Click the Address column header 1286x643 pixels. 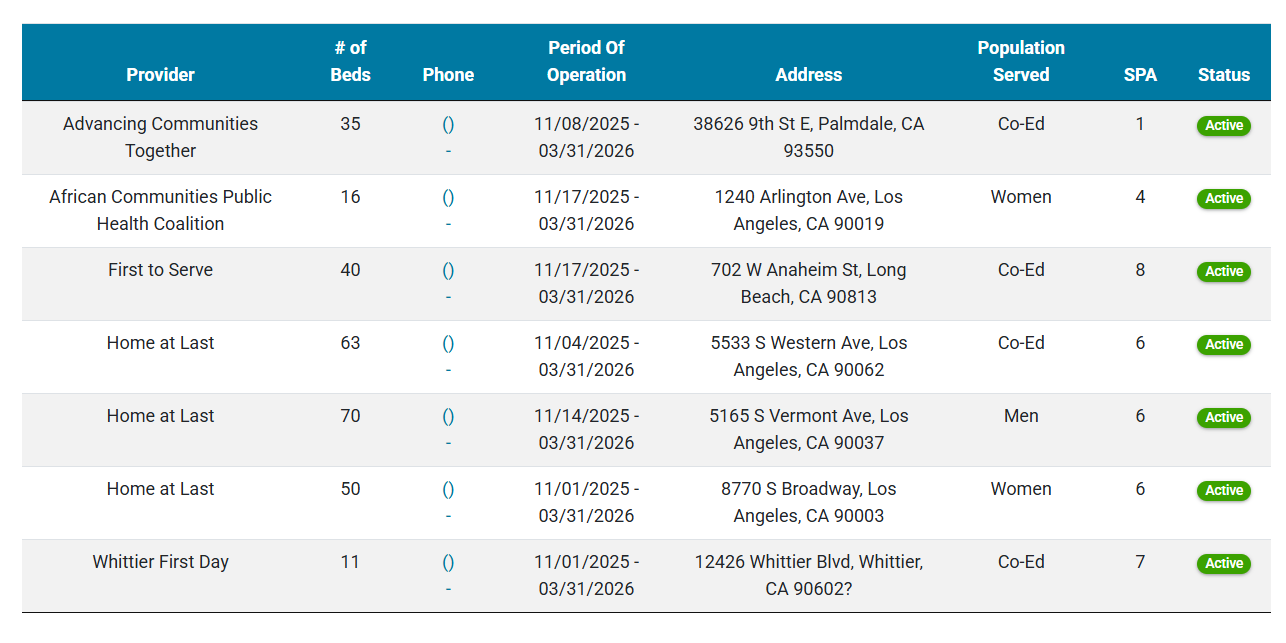808,75
